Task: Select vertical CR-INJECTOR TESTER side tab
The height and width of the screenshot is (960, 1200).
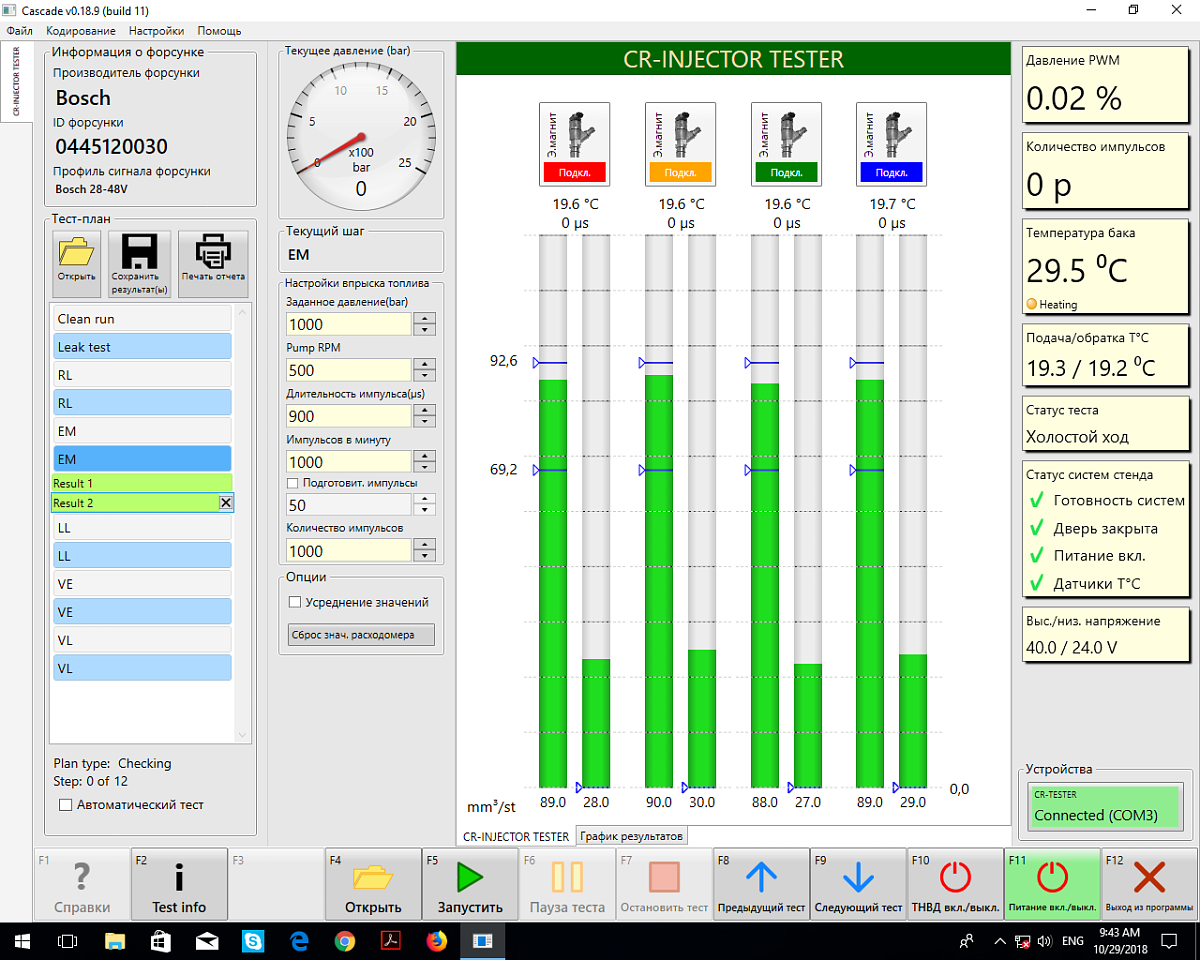Action: pyautogui.click(x=16, y=81)
